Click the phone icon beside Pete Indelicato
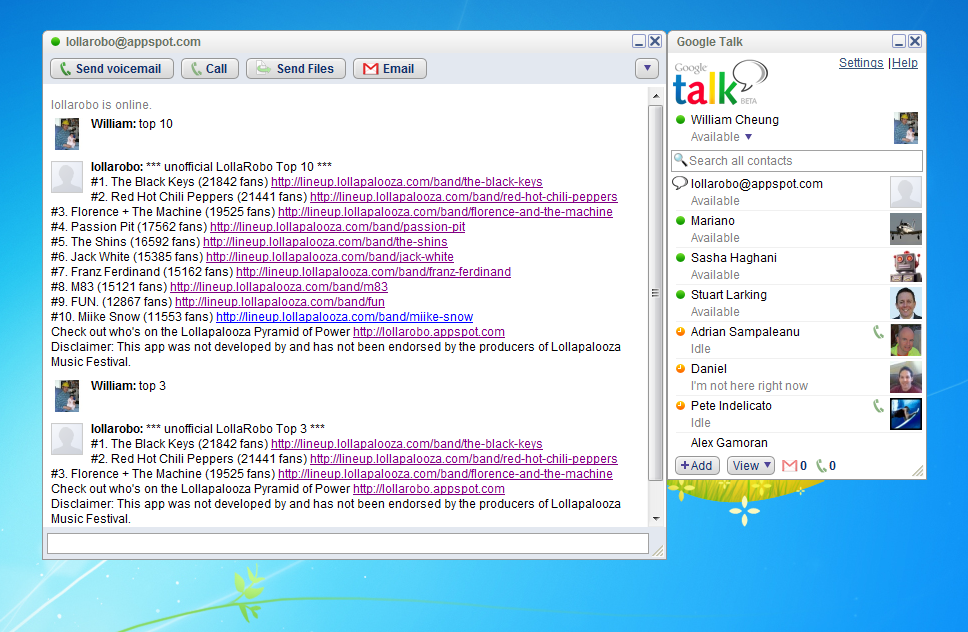 click(x=878, y=406)
